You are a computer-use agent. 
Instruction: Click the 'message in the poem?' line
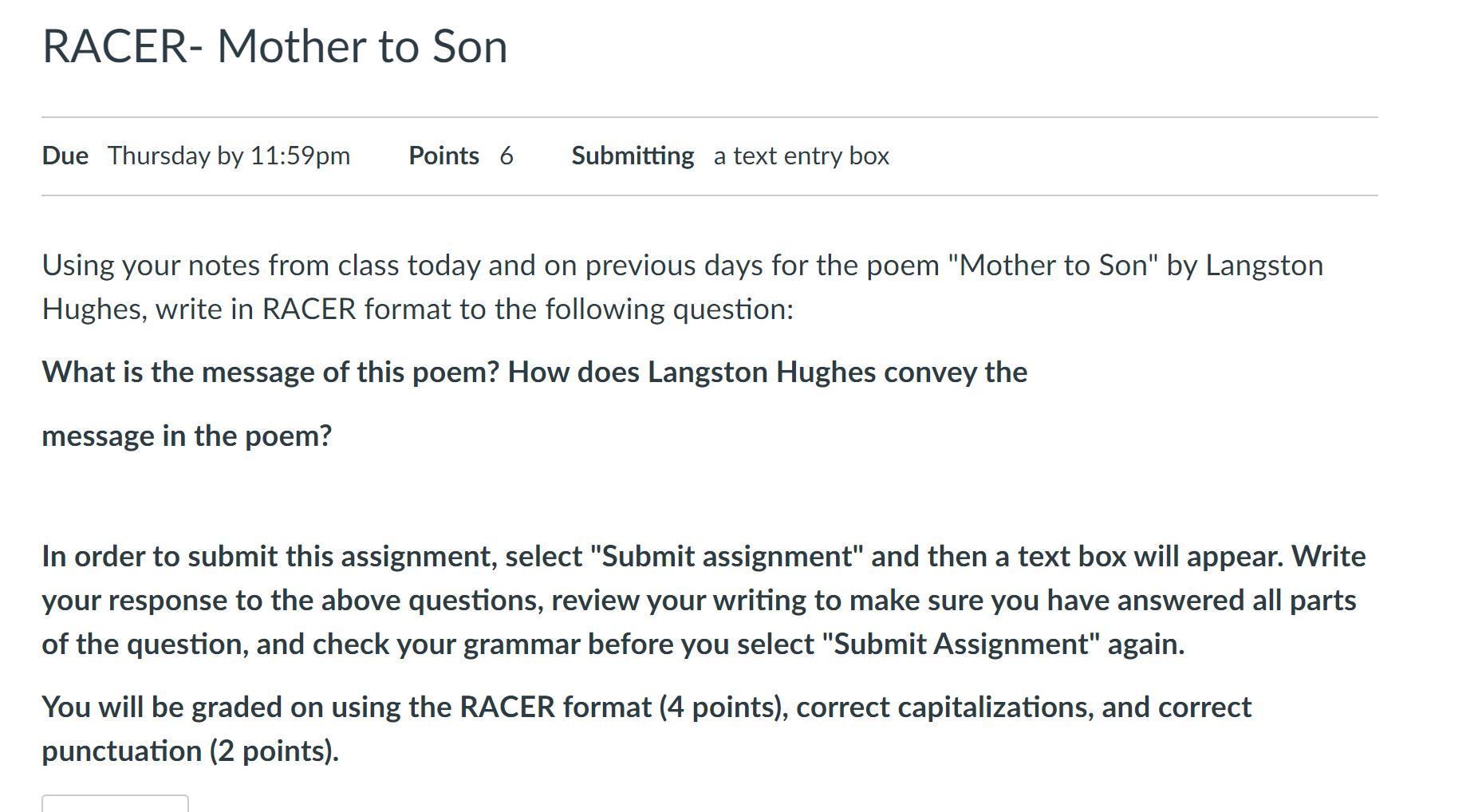[x=187, y=436]
